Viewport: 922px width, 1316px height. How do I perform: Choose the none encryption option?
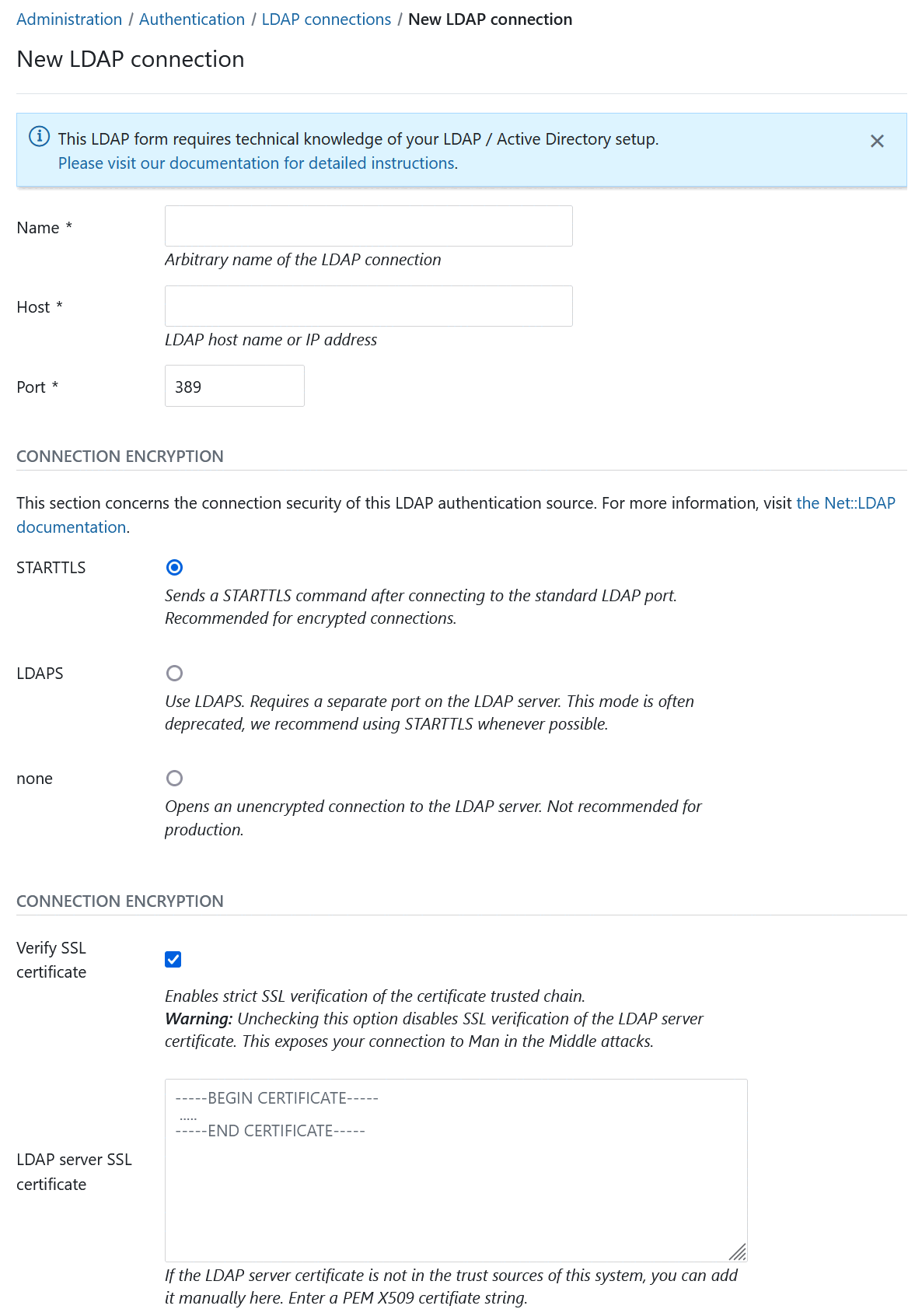pos(174,778)
